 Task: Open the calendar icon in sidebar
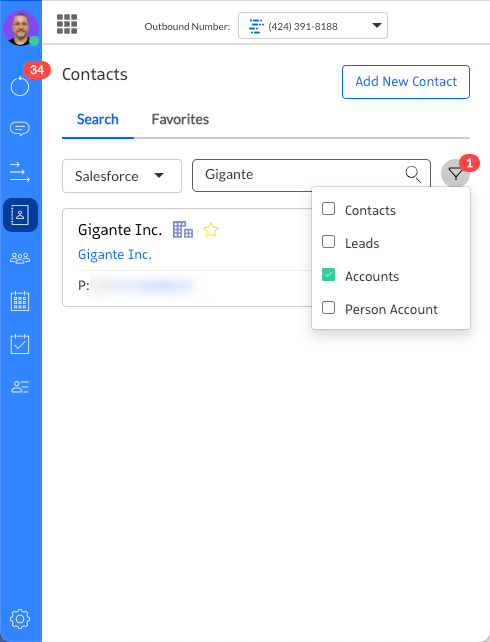pos(20,301)
